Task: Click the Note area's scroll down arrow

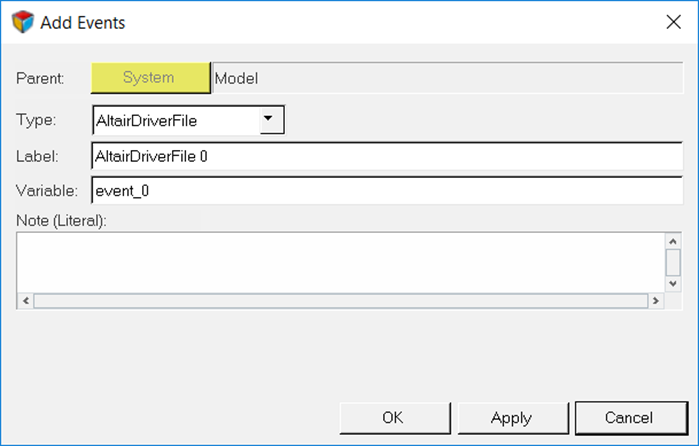Action: tap(673, 284)
